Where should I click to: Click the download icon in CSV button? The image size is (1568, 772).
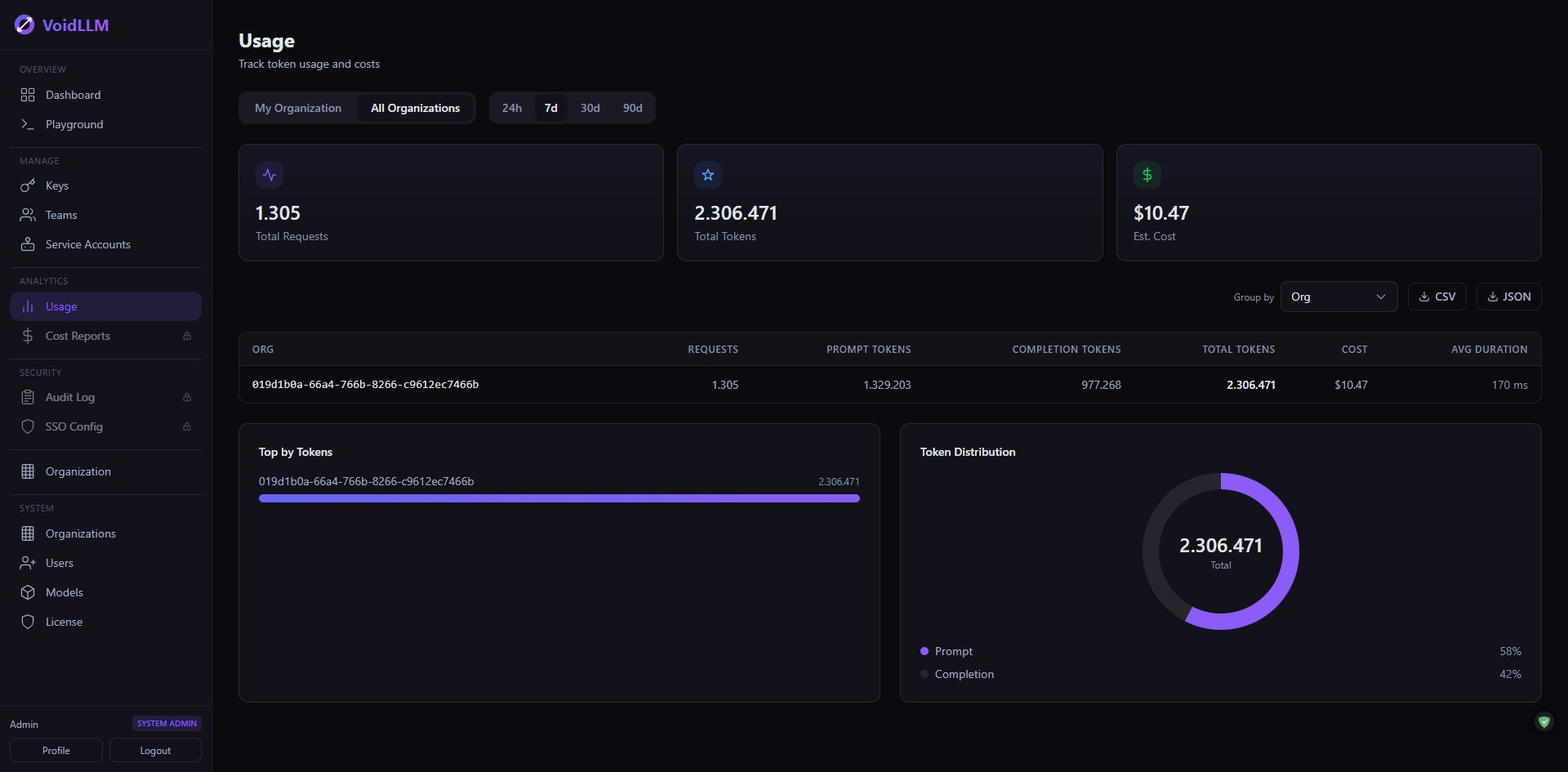point(1424,297)
